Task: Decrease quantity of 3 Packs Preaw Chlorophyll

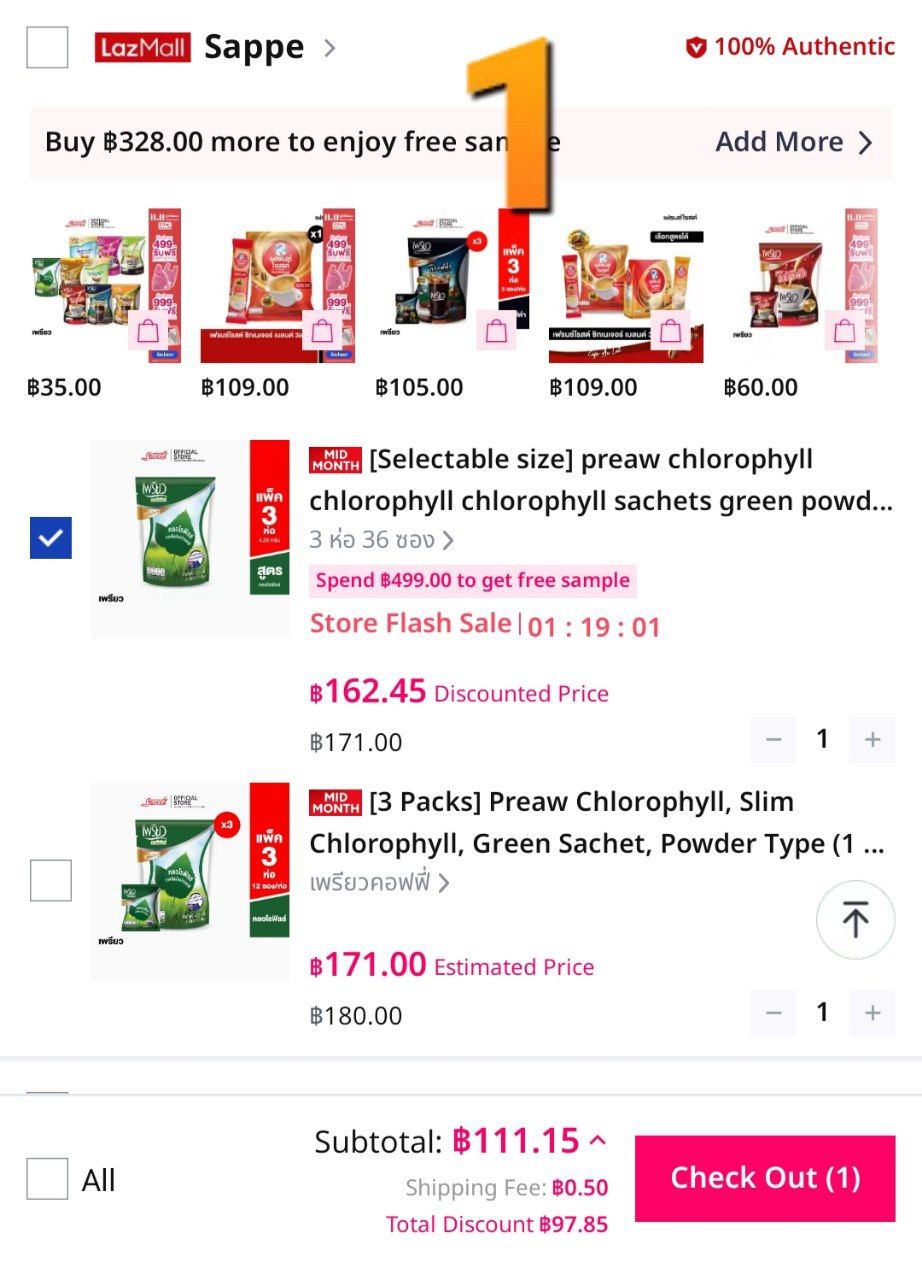Action: coord(773,1013)
